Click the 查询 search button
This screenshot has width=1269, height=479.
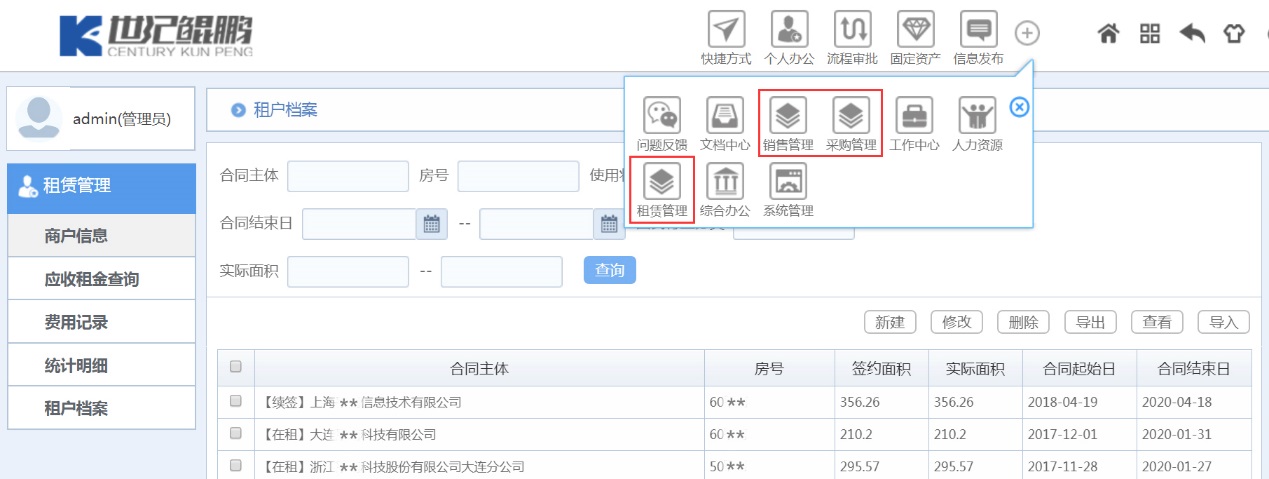click(x=609, y=270)
